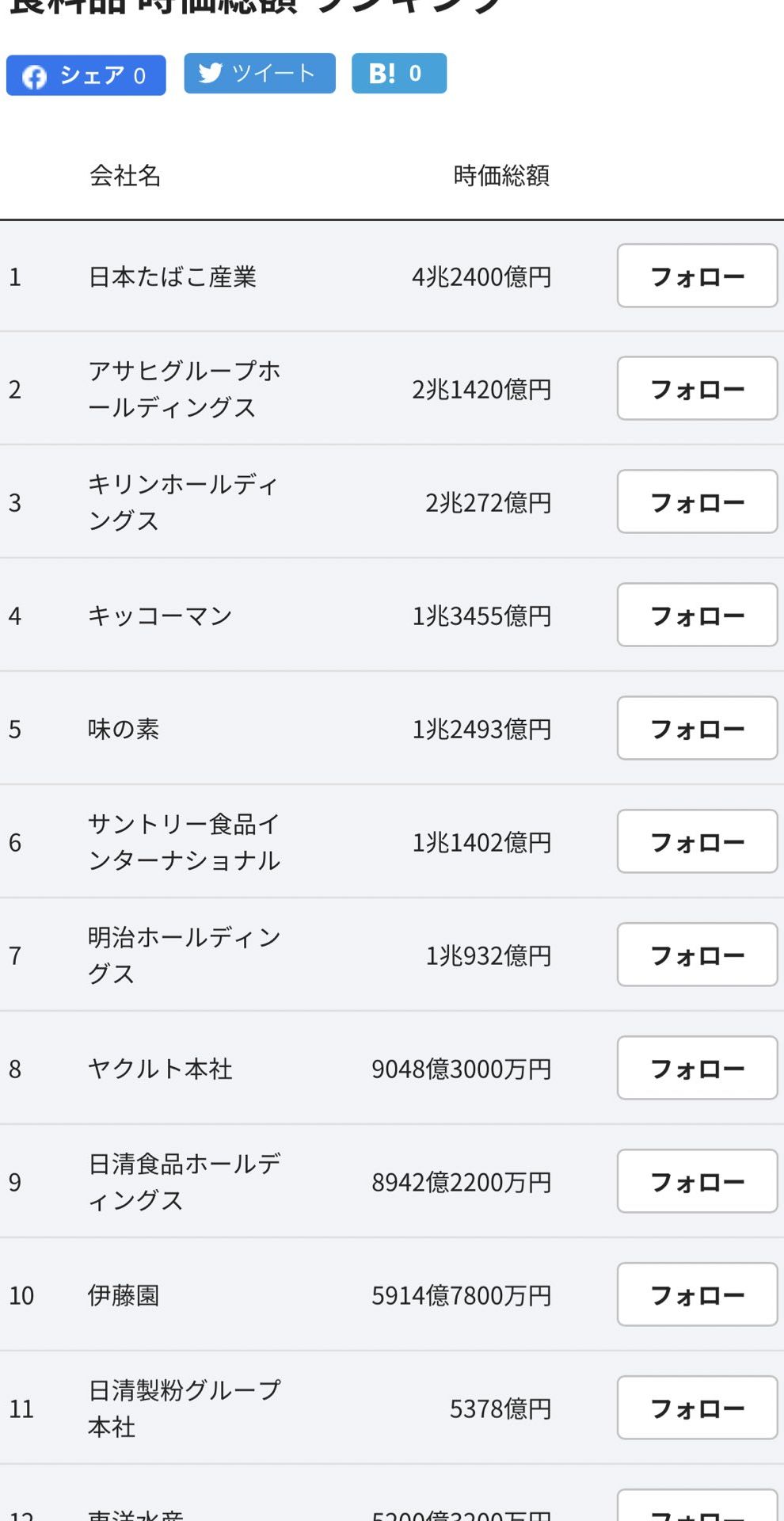The width and height of the screenshot is (784, 1521).
Task: Follow 日清製粉グループ本社
Action: (696, 1408)
